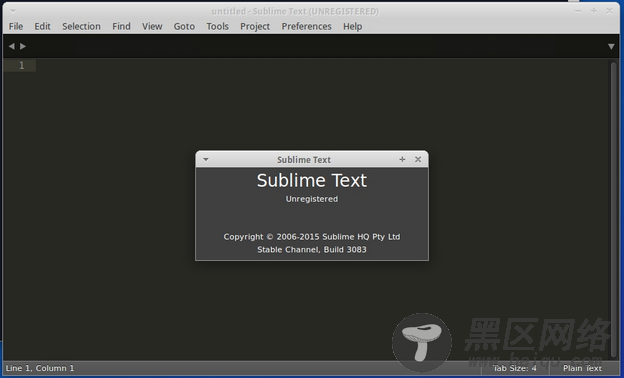Open the File menu
Image resolution: width=624 pixels, height=378 pixels.
[16, 26]
